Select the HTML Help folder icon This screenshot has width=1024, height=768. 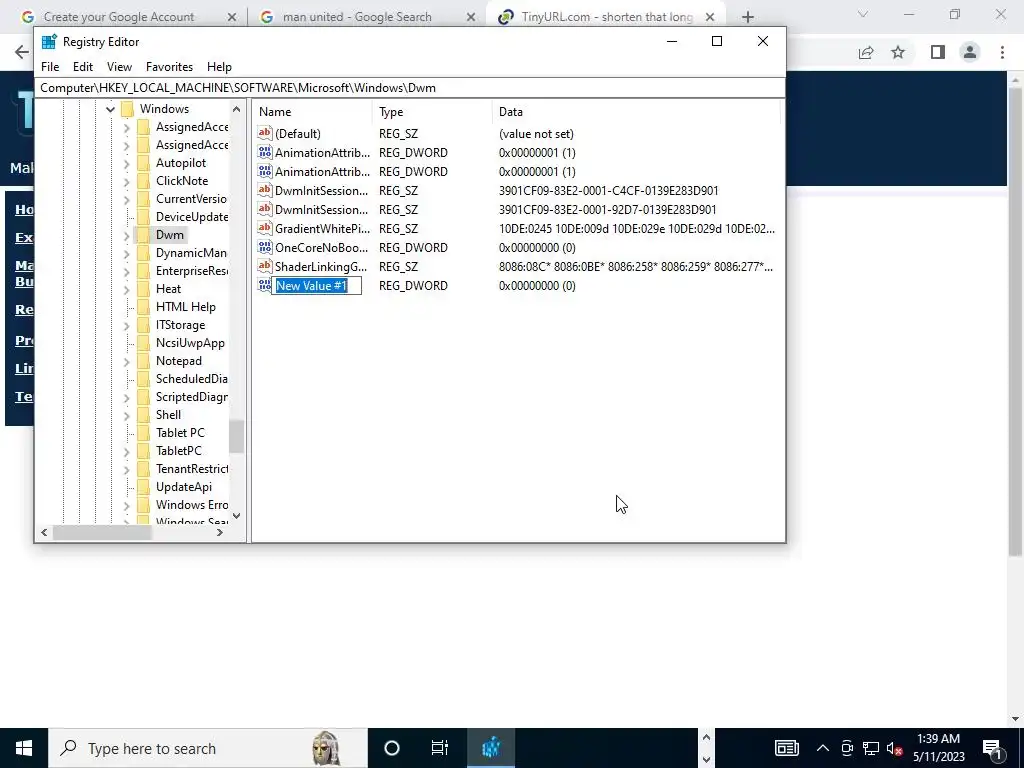tap(144, 307)
